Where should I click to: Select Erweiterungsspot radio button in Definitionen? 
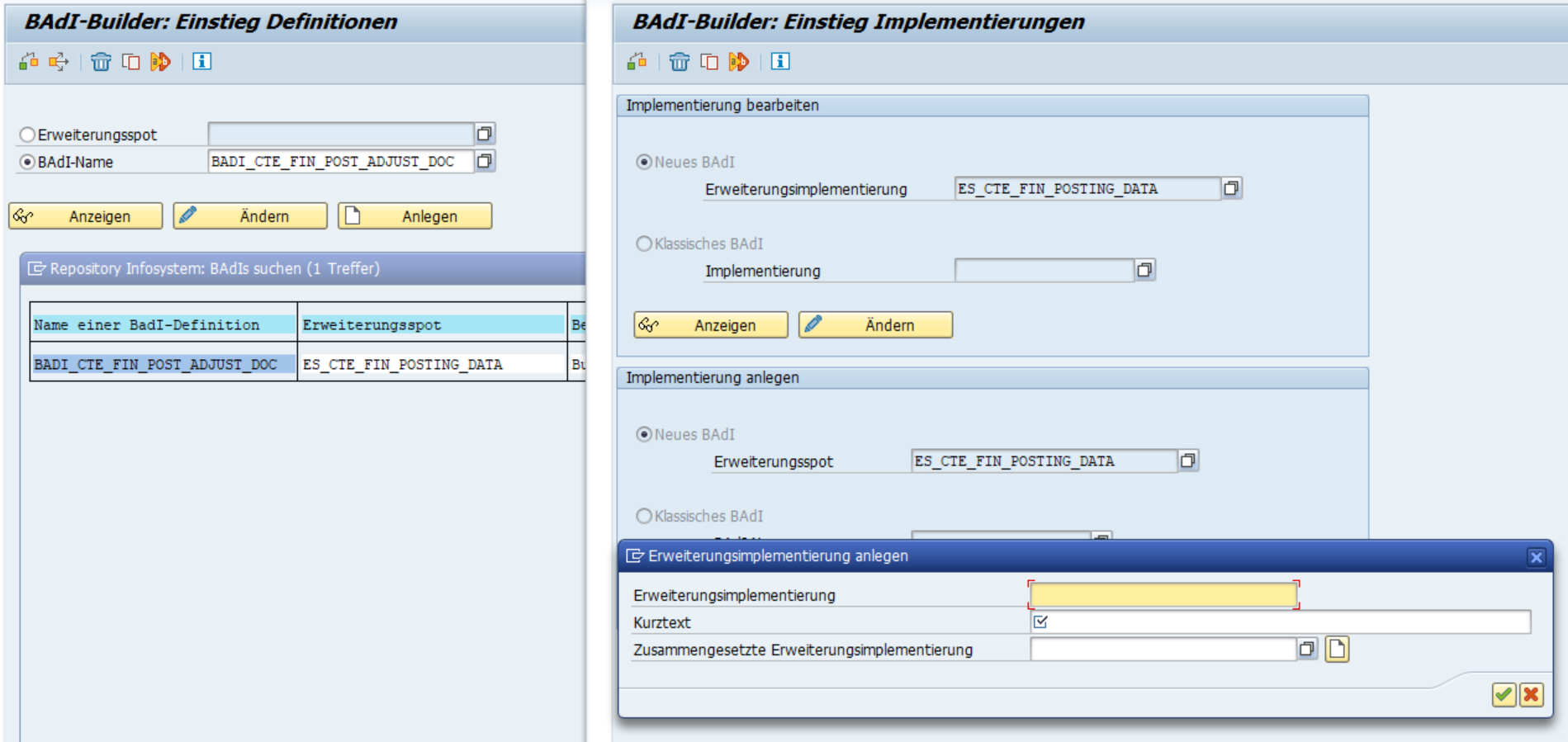(27, 134)
